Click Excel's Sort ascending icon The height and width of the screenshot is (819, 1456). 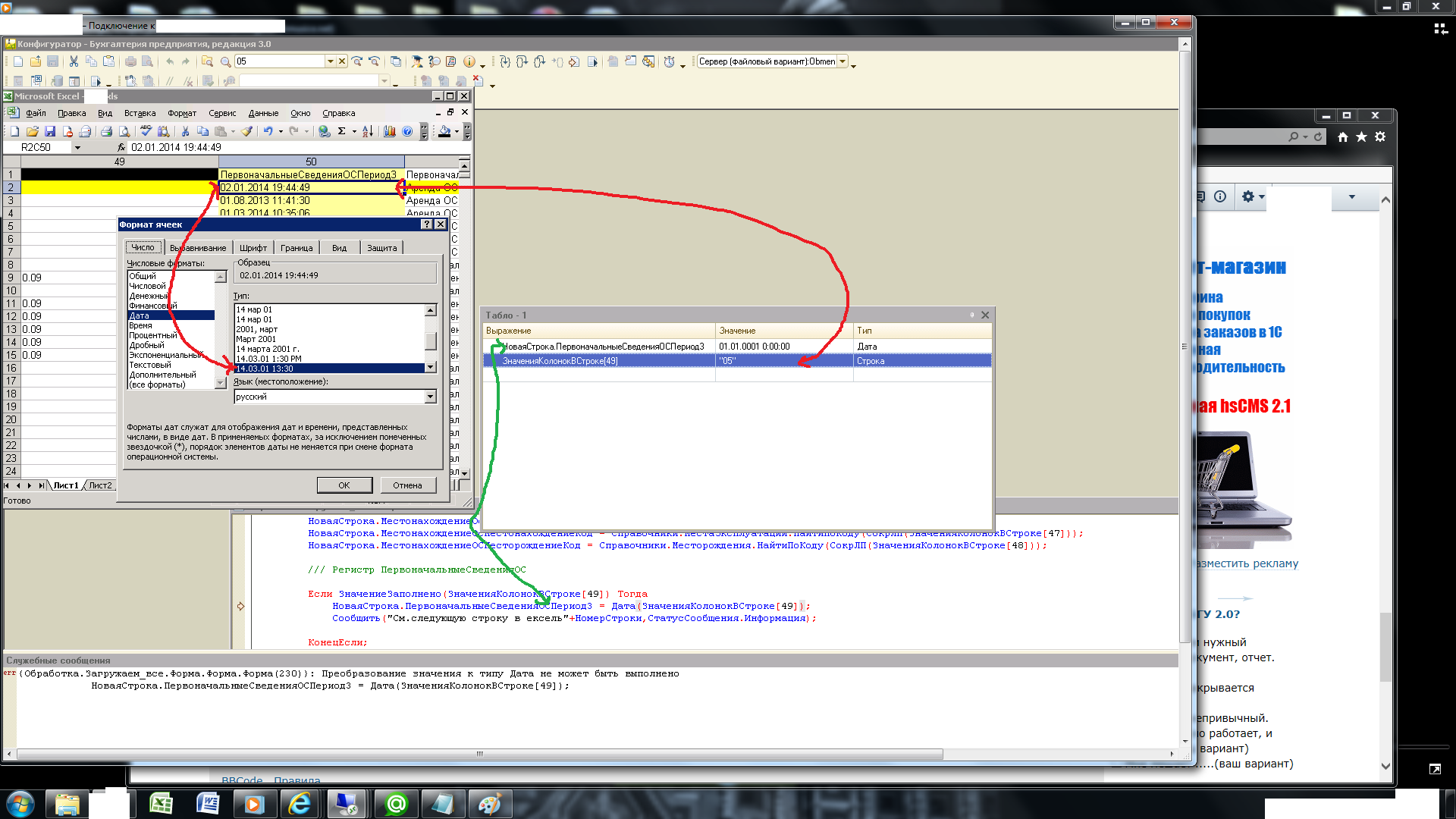368,131
